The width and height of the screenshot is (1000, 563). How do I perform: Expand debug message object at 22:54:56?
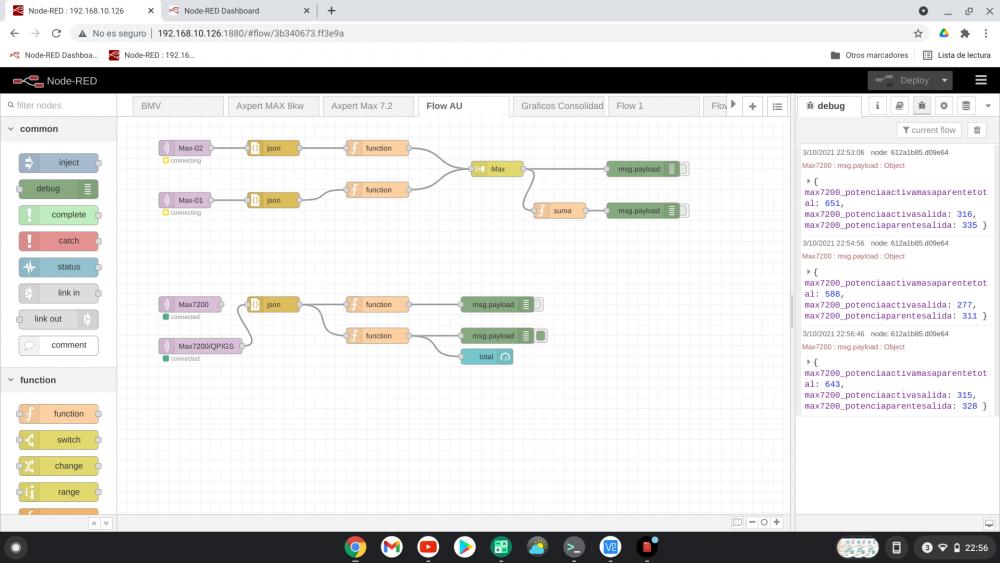pyautogui.click(x=808, y=272)
